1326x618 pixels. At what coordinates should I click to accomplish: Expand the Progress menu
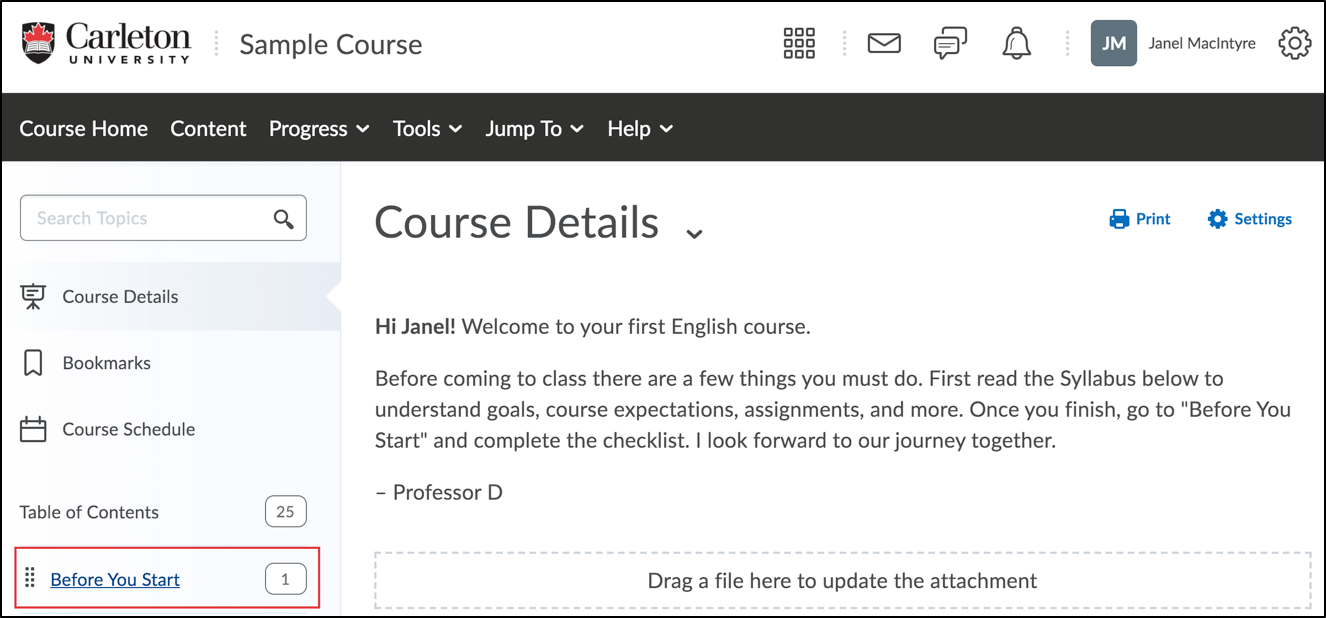pyautogui.click(x=319, y=129)
